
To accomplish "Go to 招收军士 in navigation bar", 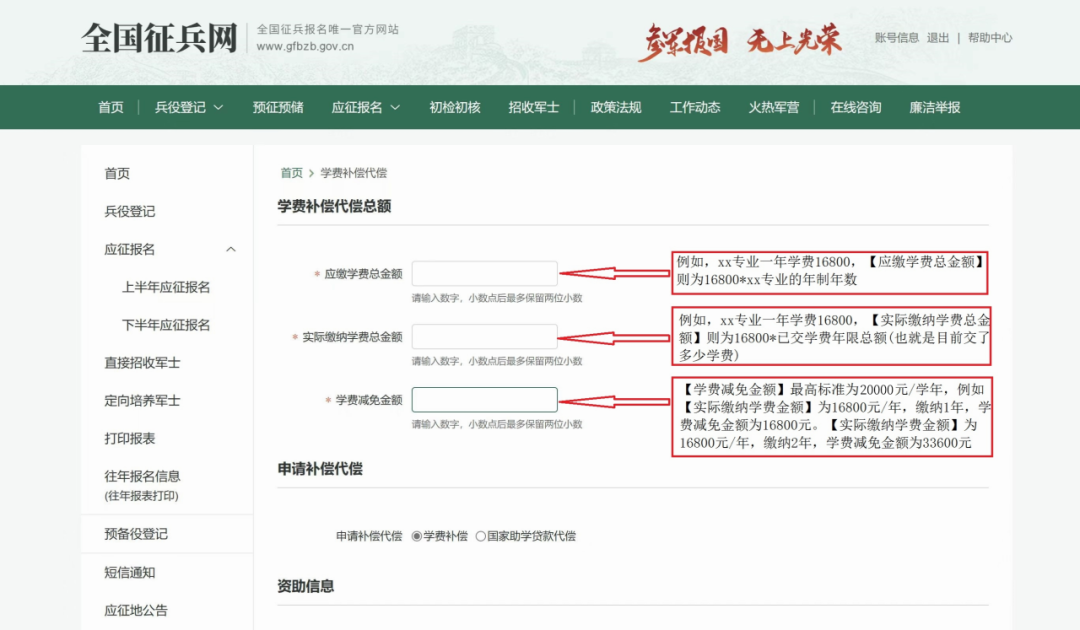I will click(x=533, y=107).
